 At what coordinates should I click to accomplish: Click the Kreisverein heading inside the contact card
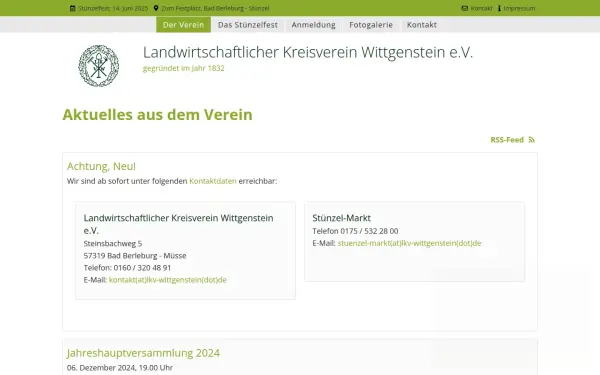click(178, 224)
